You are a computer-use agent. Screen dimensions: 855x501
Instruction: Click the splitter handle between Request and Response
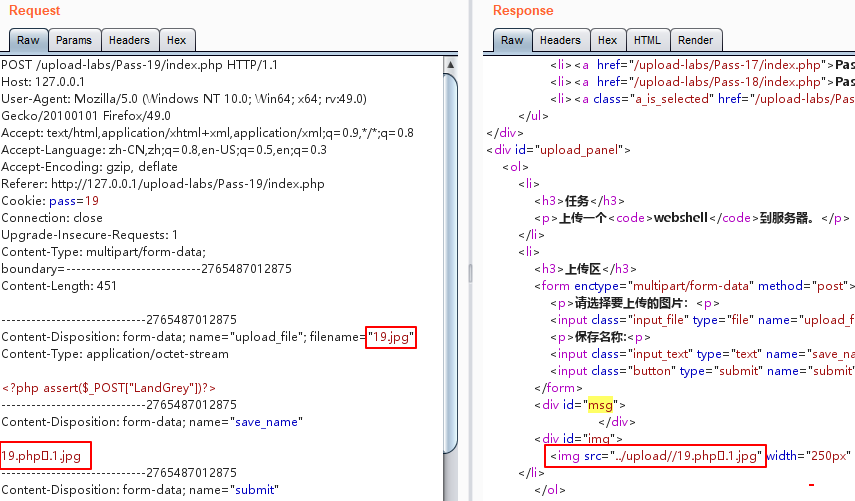(x=471, y=273)
